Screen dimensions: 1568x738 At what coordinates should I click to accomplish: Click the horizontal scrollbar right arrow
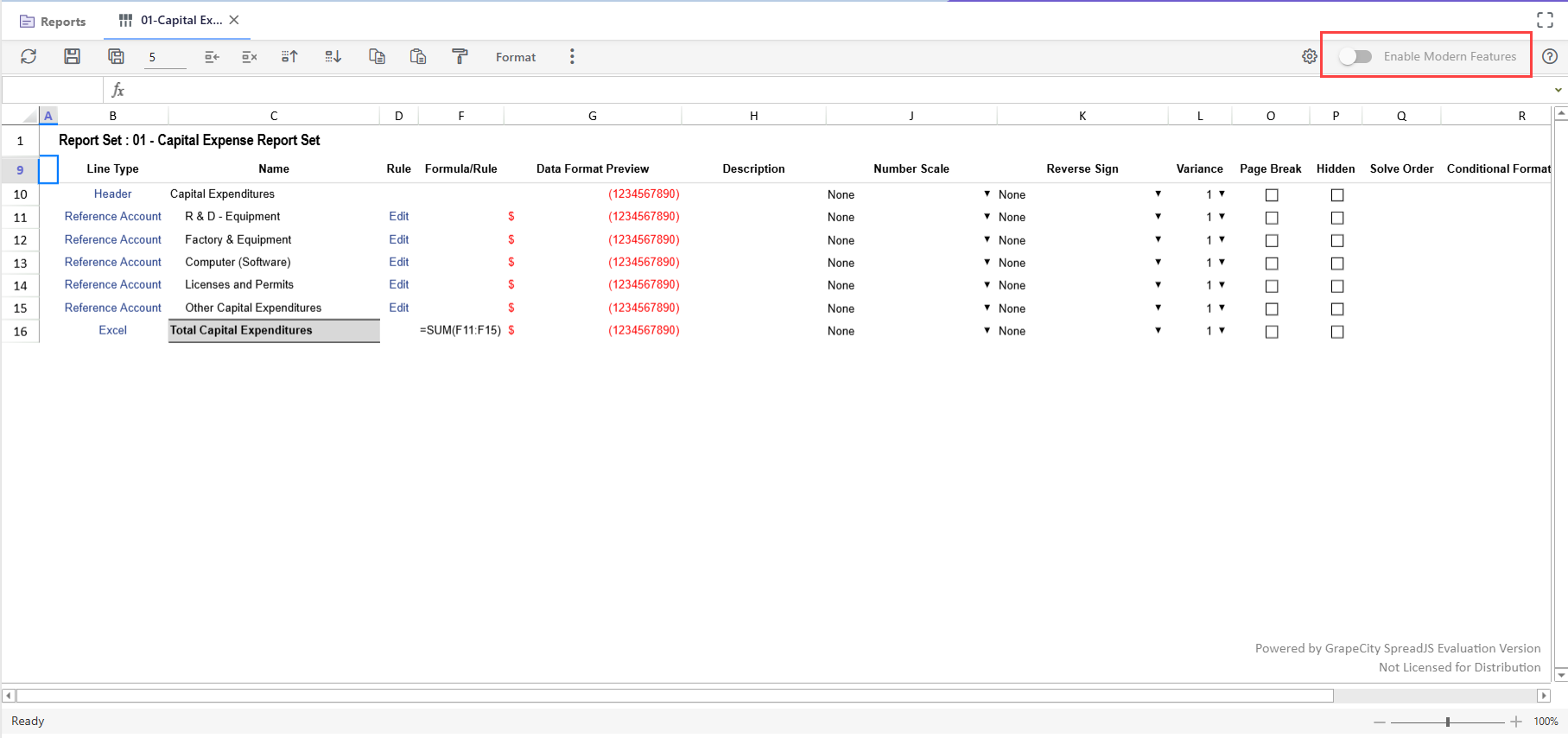point(1544,696)
